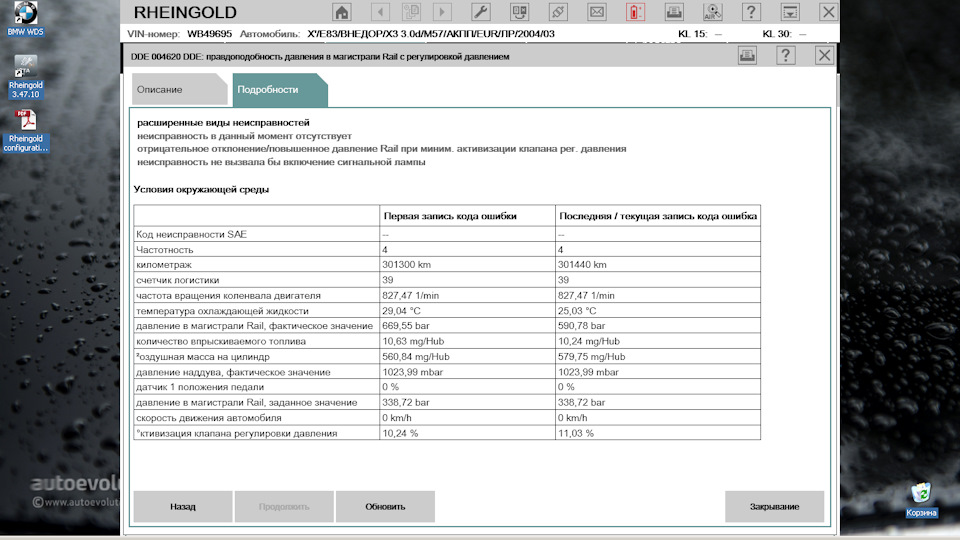This screenshot has width=960, height=540.
Task: Click the 11,03 % valve activation cell
Action: click(x=658, y=433)
